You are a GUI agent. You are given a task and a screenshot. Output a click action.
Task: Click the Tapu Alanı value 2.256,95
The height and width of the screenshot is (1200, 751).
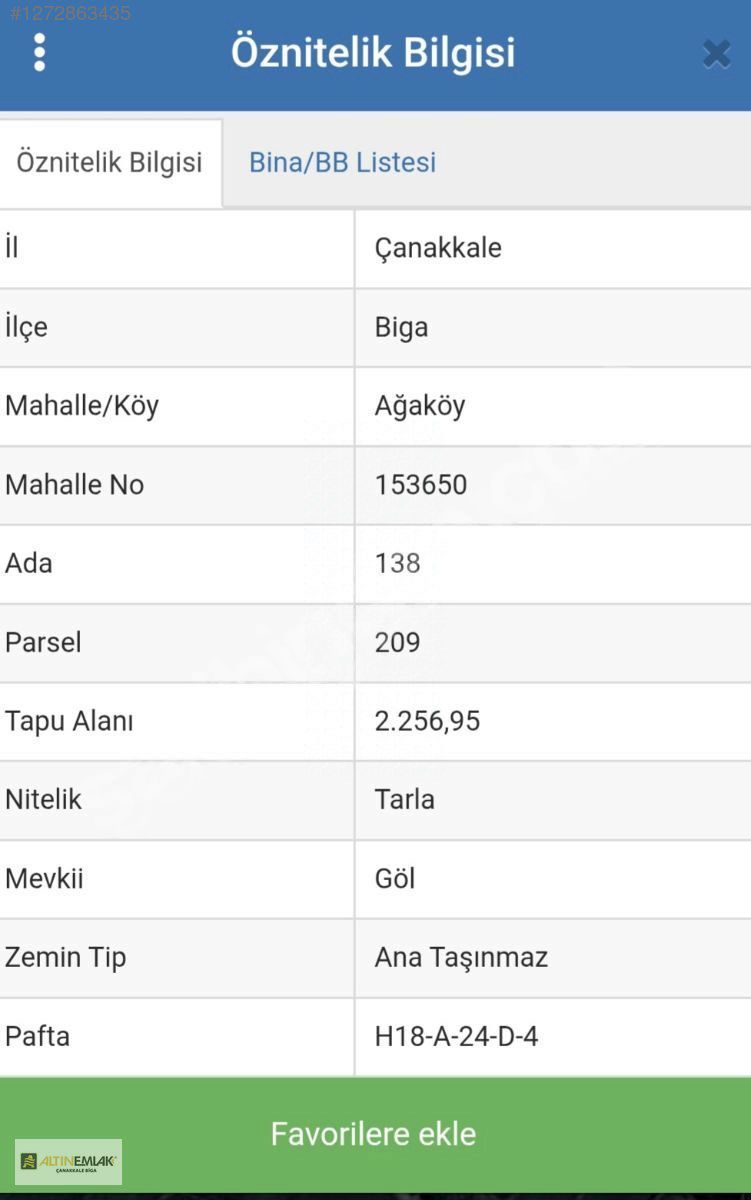tap(427, 721)
